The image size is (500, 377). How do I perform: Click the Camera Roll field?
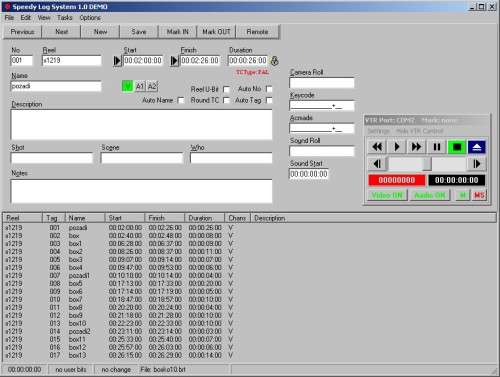[x=322, y=83]
